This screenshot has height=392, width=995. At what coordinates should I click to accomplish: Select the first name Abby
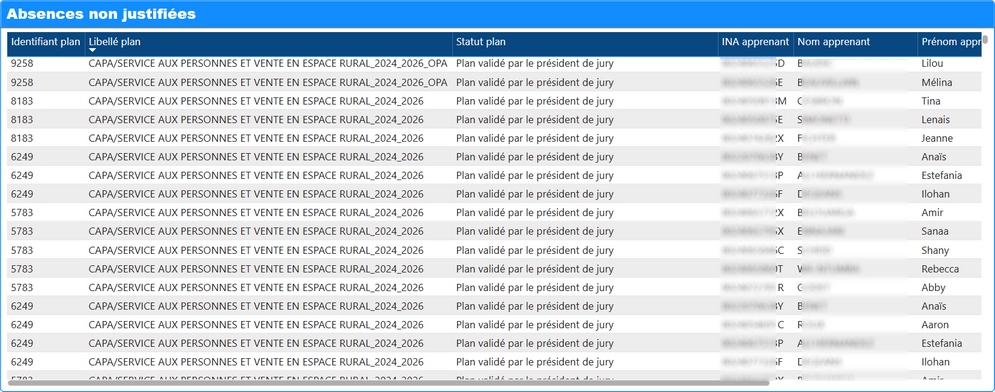pos(933,287)
